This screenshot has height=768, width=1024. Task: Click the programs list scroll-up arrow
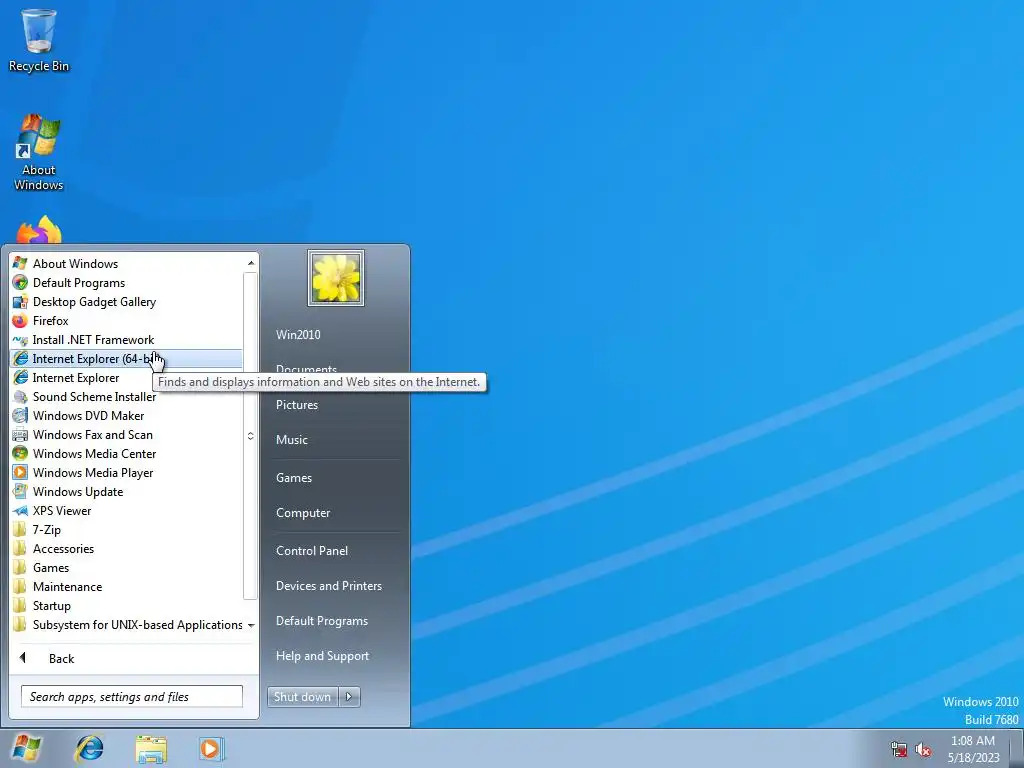(x=251, y=263)
